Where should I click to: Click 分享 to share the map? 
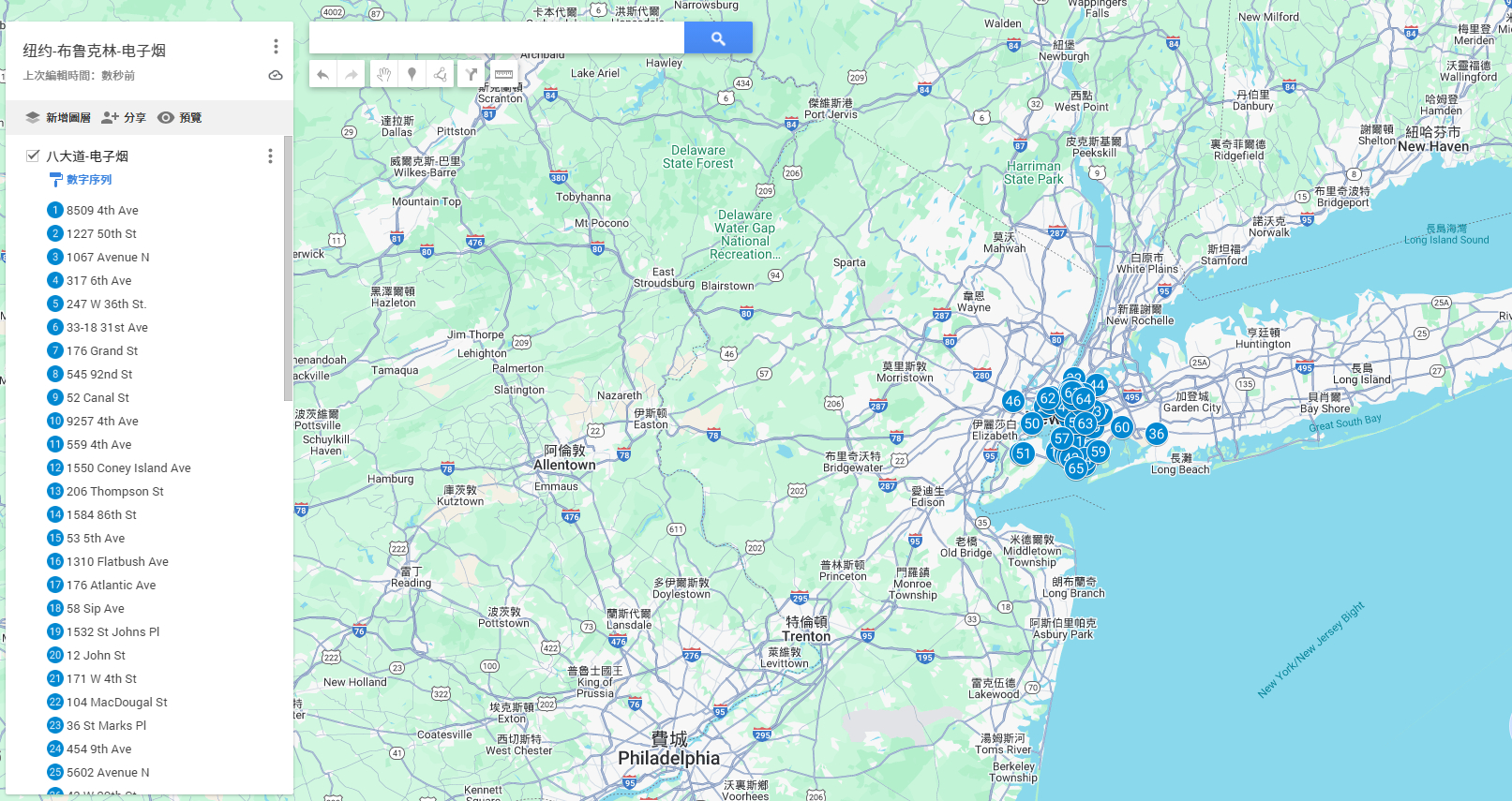coord(125,118)
